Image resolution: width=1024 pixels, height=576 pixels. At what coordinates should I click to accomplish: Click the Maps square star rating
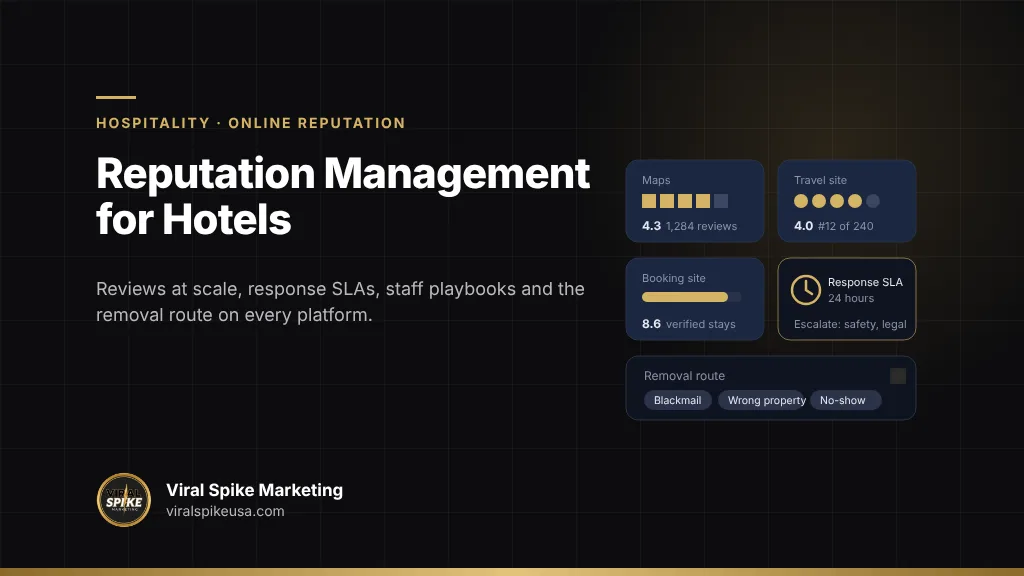685,201
